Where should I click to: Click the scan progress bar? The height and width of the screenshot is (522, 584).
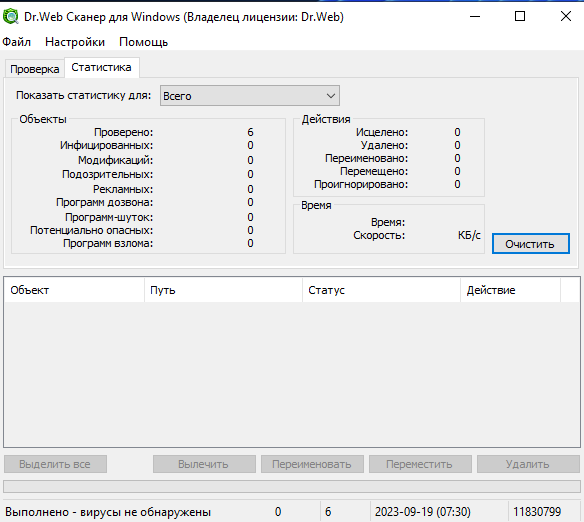click(292, 486)
